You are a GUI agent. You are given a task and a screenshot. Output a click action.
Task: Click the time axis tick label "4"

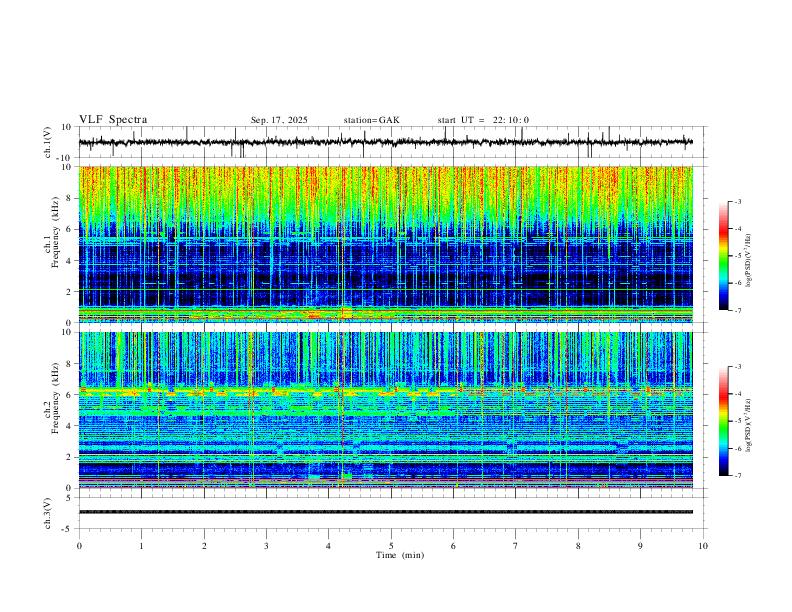328,546
